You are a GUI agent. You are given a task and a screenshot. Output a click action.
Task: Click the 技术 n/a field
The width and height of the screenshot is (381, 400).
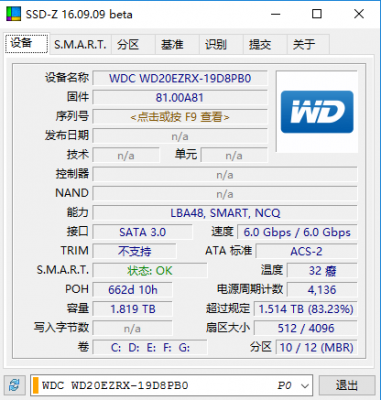click(126, 156)
